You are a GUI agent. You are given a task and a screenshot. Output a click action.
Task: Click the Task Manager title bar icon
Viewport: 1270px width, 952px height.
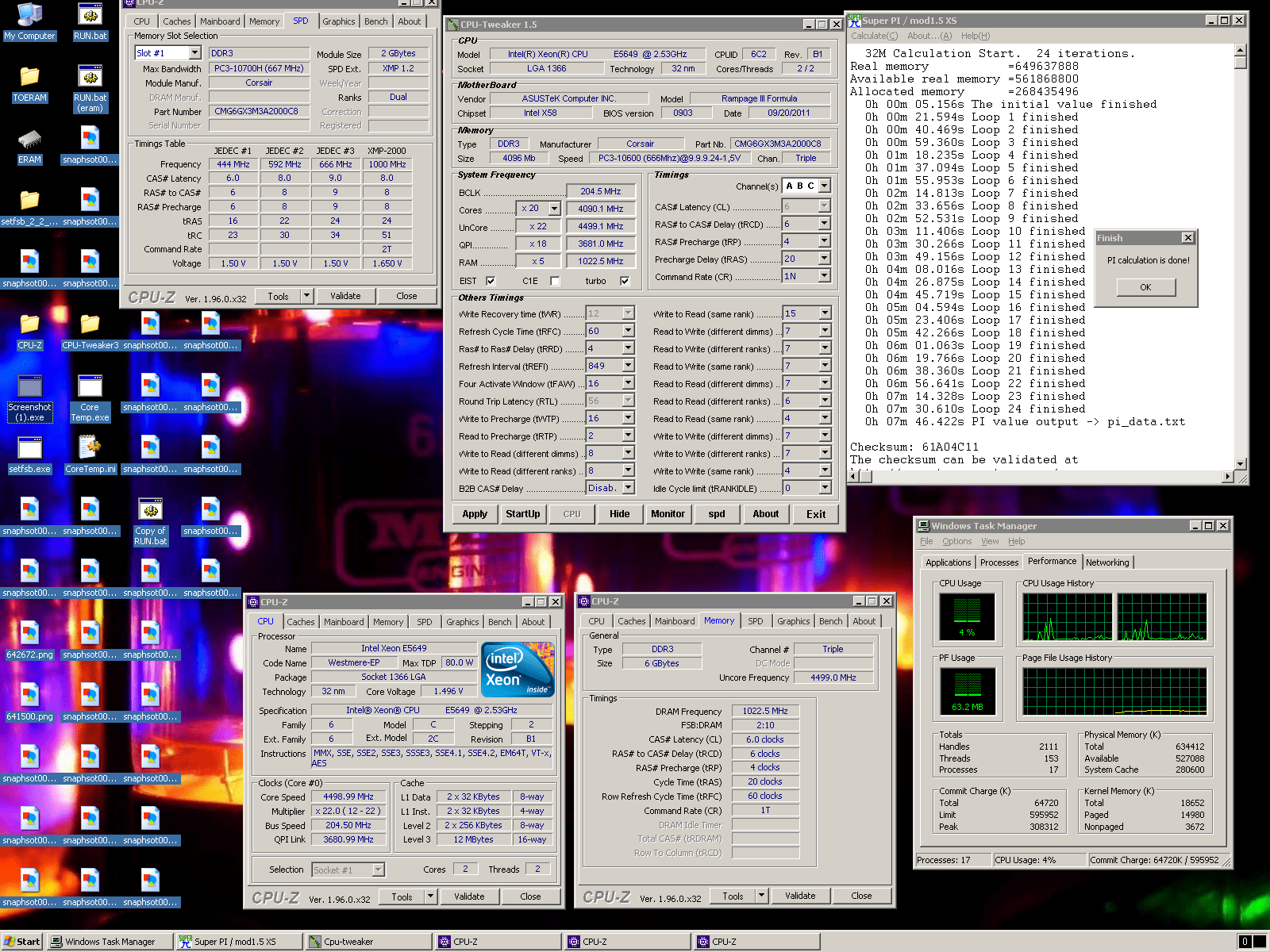click(923, 525)
